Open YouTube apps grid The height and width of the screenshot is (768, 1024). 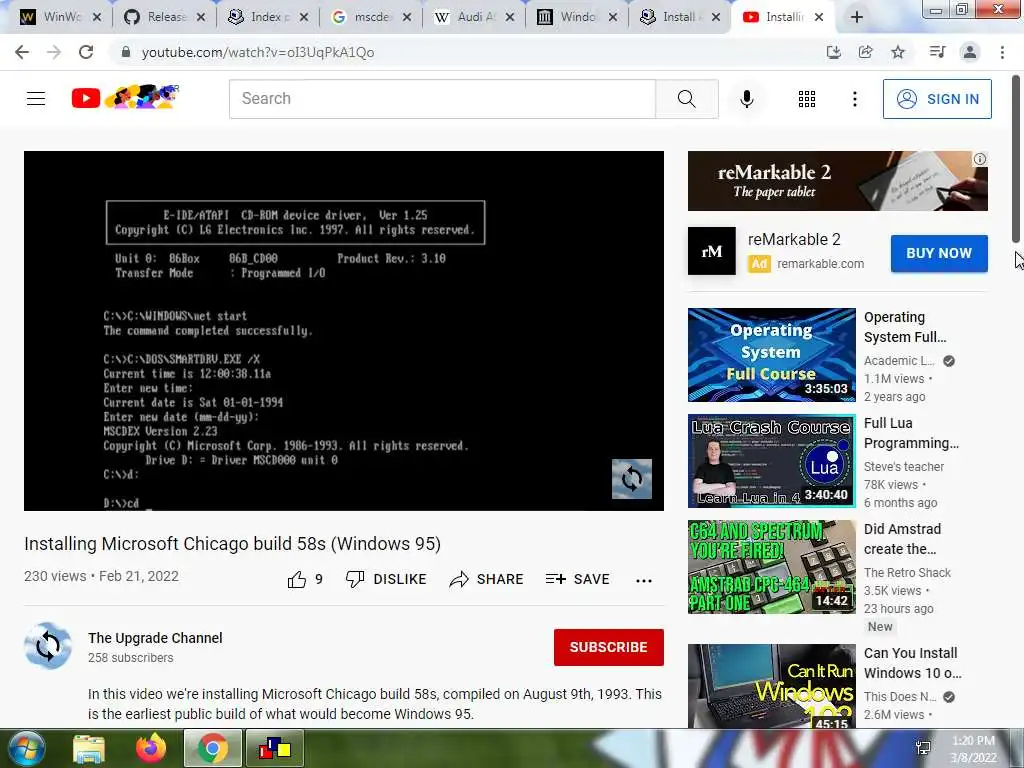[x=807, y=99]
